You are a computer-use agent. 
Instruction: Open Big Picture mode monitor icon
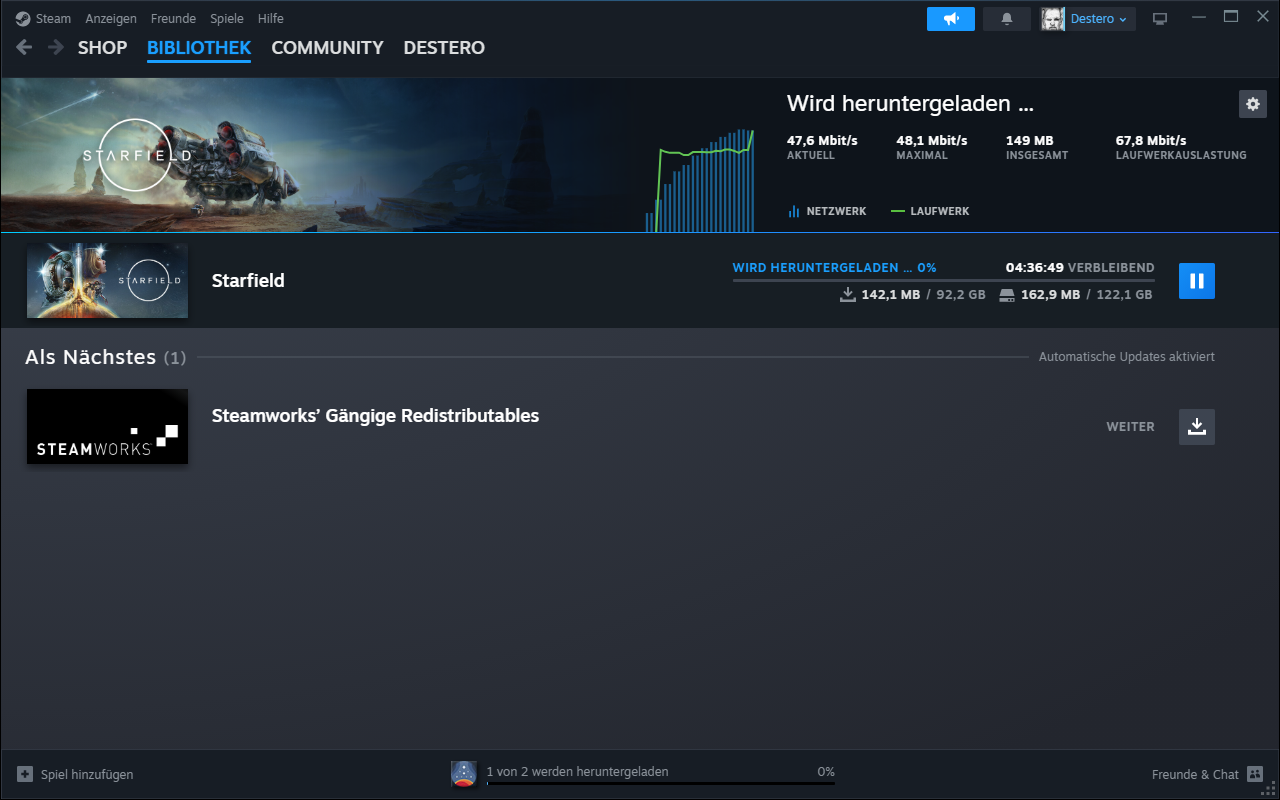[x=1160, y=19]
